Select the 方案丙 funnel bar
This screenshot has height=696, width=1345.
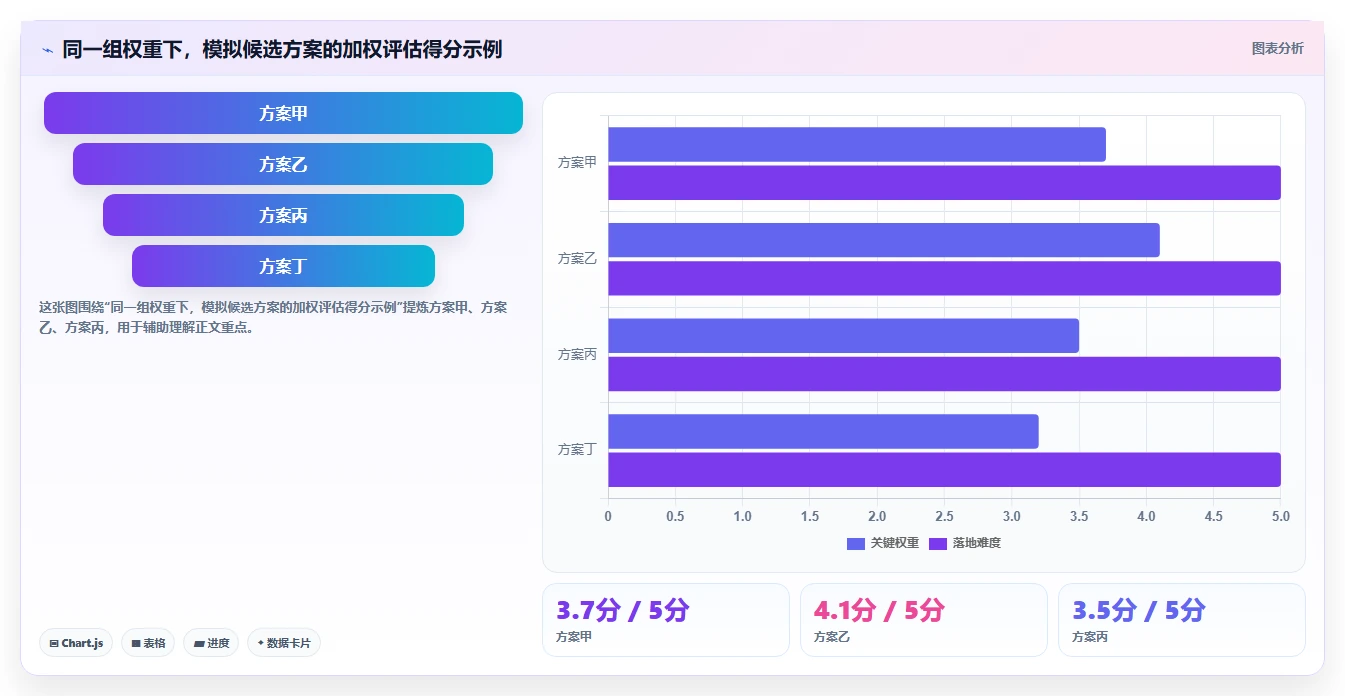pos(283,215)
